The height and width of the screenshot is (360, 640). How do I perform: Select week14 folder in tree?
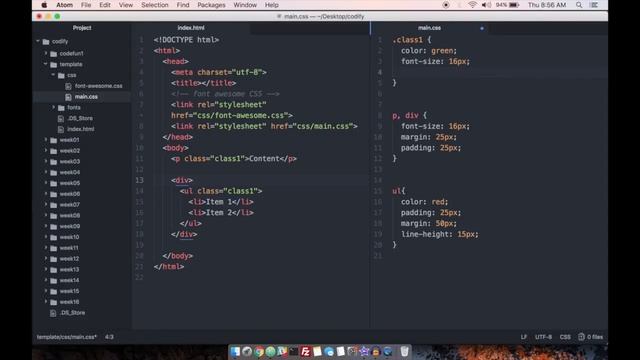pos(69,280)
